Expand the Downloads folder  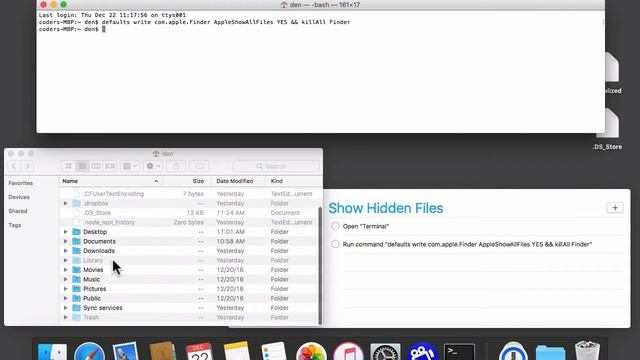[66, 251]
